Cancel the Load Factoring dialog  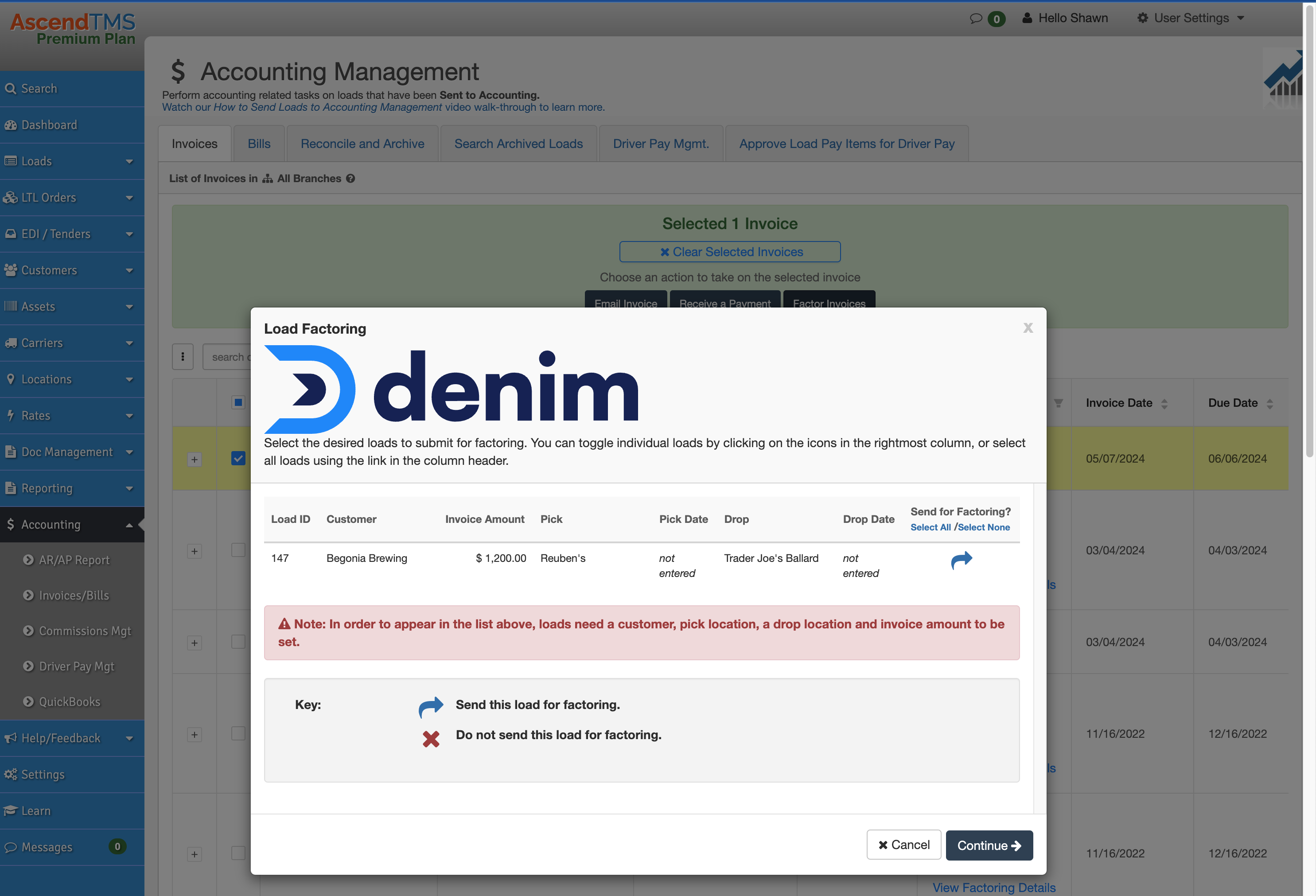click(x=904, y=845)
